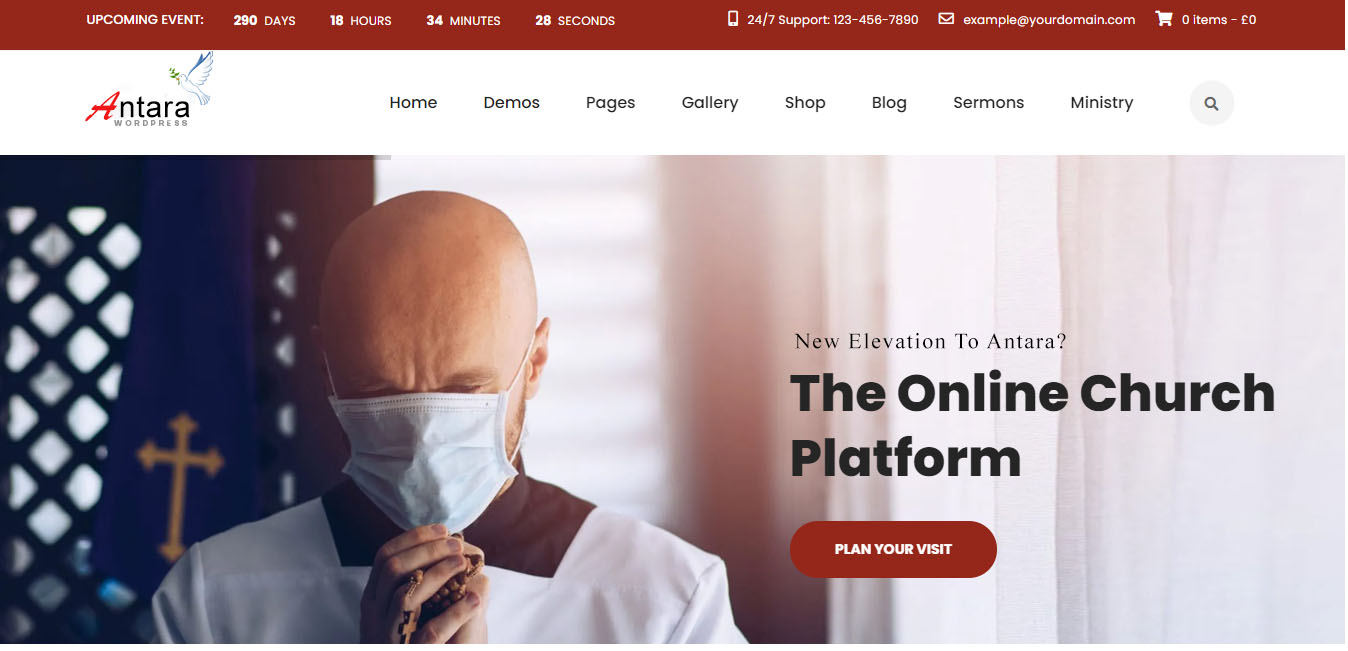Open the Pages menu

(x=610, y=103)
